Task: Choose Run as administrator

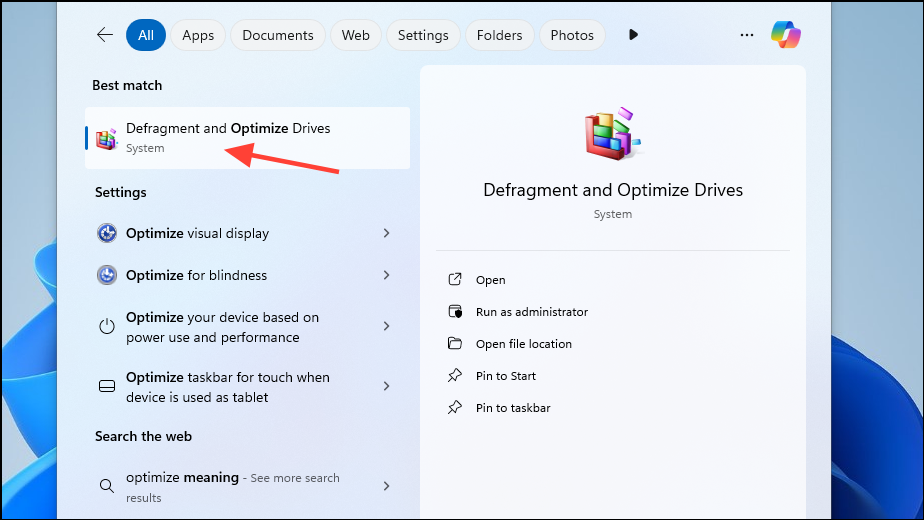Action: [x=532, y=312]
